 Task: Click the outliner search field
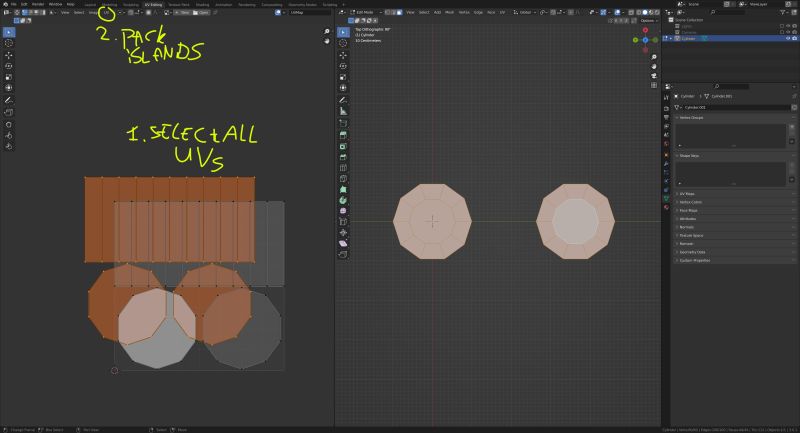[x=730, y=12]
